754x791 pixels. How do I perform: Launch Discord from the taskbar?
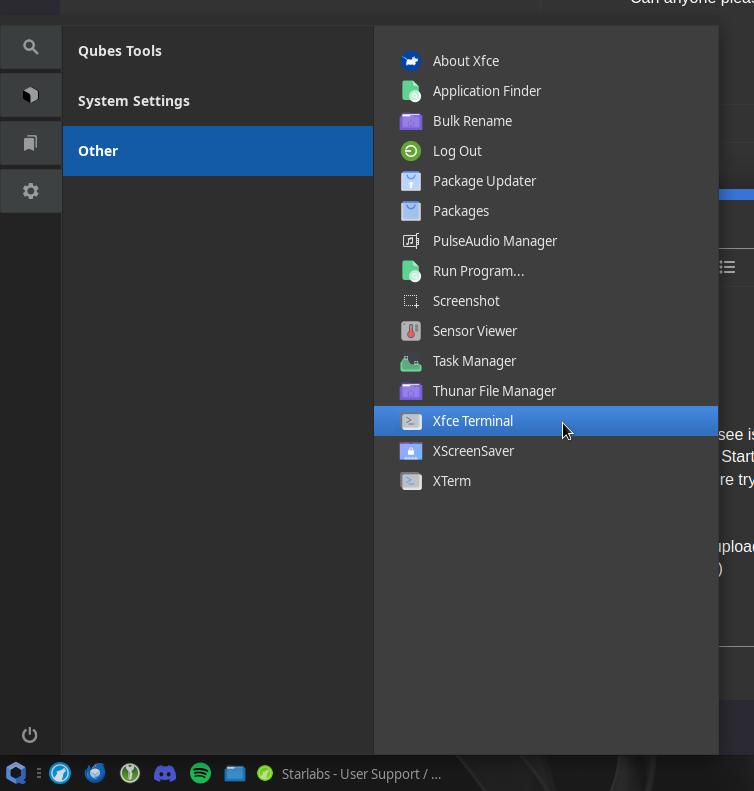tap(165, 773)
